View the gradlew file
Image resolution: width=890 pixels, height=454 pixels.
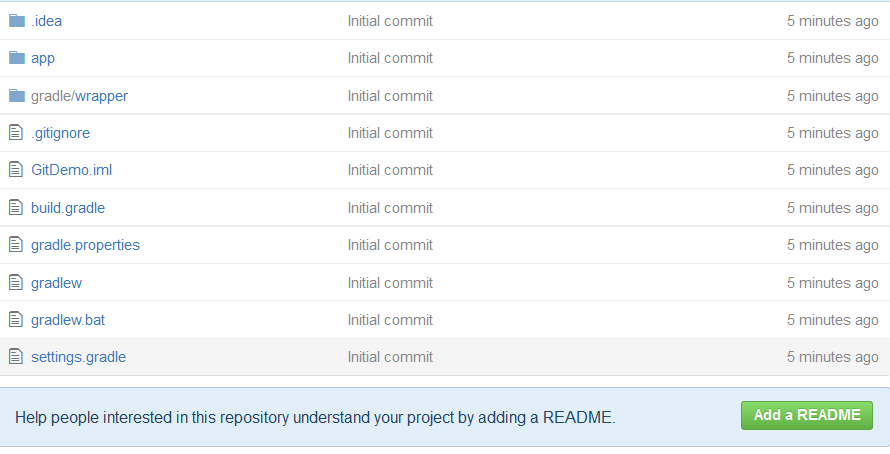[x=56, y=283]
